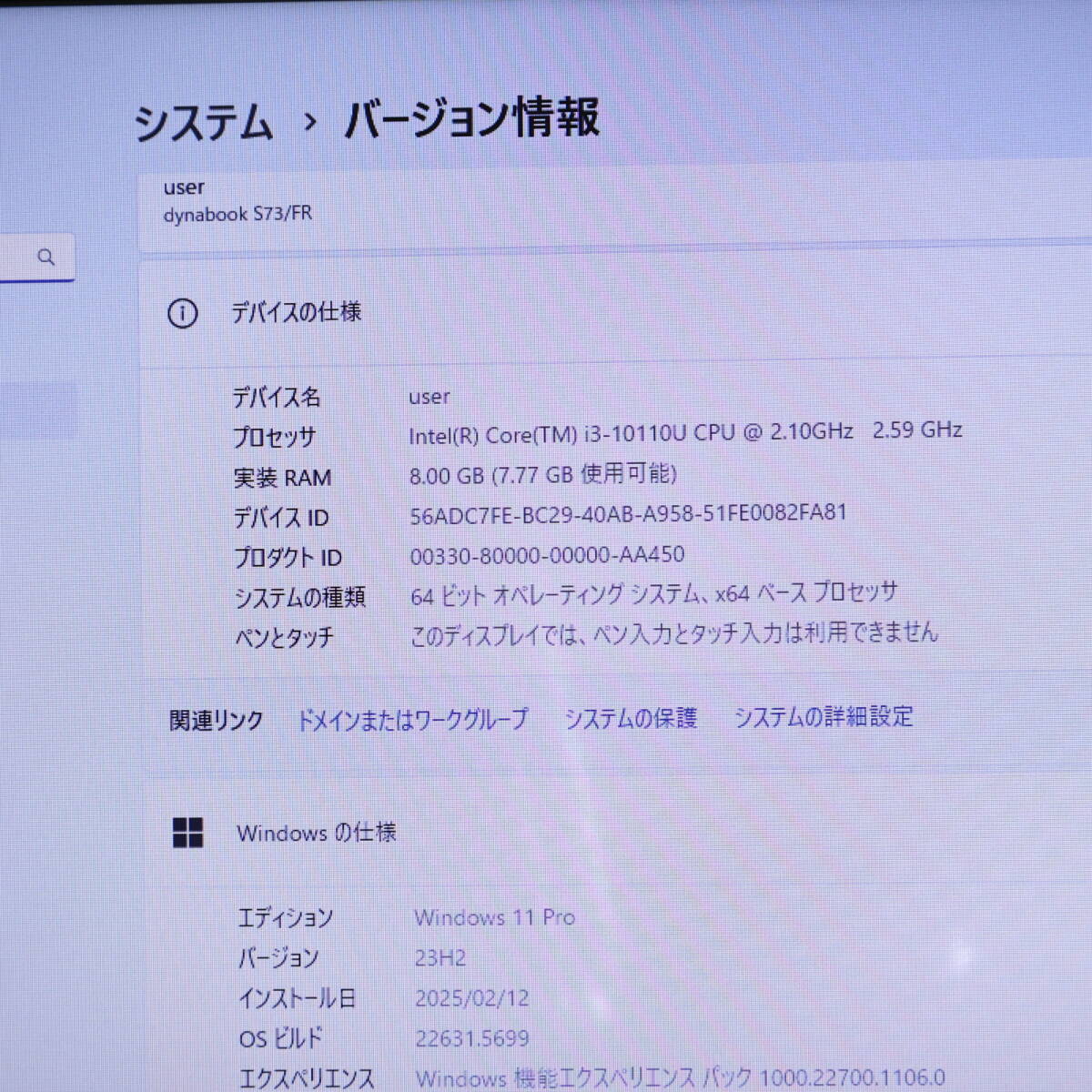Select processor value Intel(R) Core(TM) i3-10110U
The width and height of the screenshot is (1092, 1092).
(x=685, y=432)
